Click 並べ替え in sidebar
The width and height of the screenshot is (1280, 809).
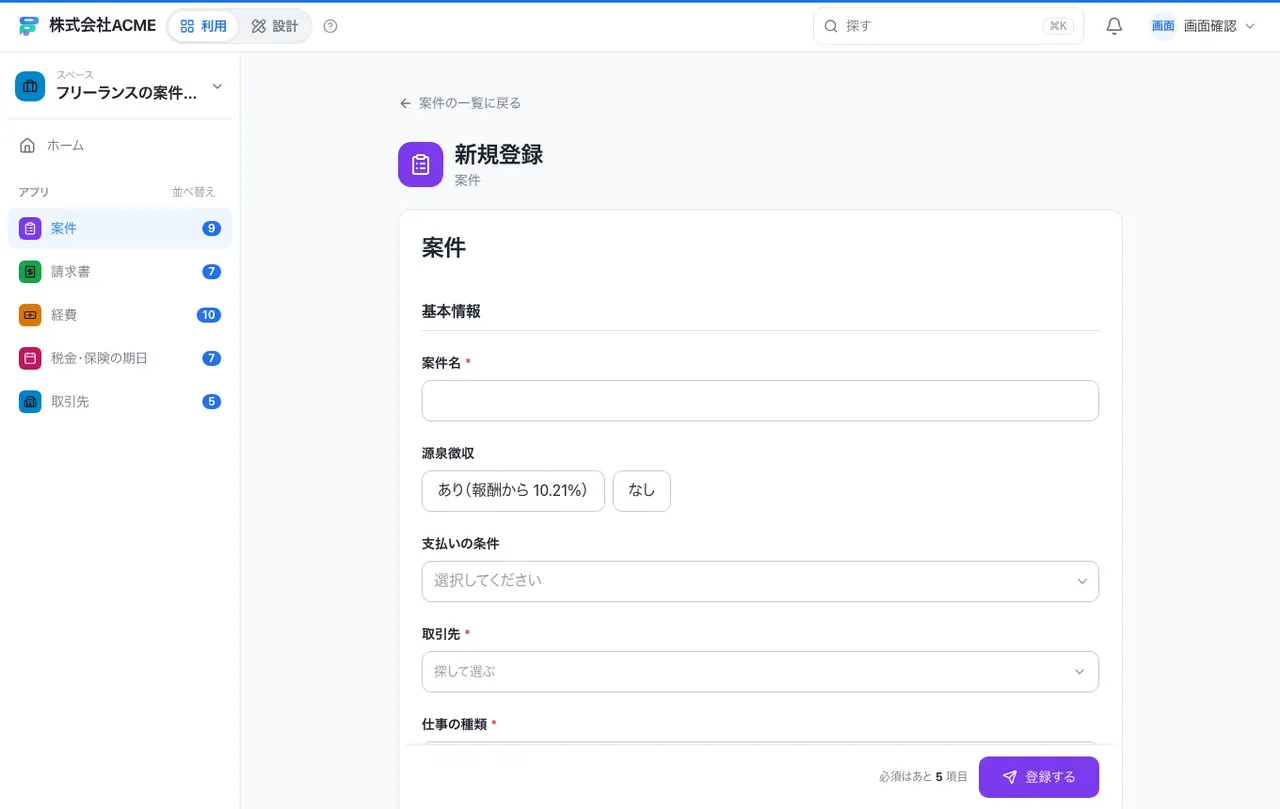pos(193,192)
